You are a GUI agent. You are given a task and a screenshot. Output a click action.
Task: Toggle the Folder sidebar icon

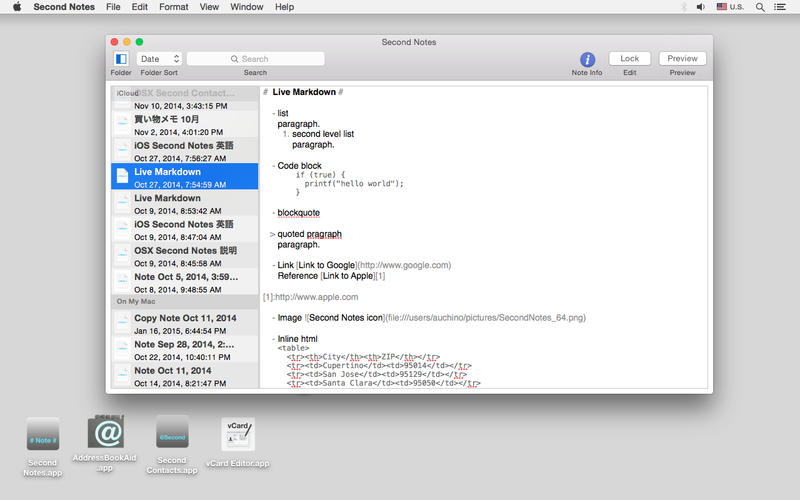(121, 59)
